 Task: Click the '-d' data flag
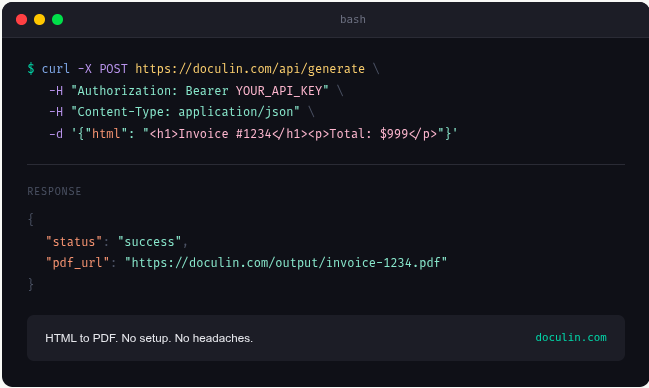click(x=56, y=134)
